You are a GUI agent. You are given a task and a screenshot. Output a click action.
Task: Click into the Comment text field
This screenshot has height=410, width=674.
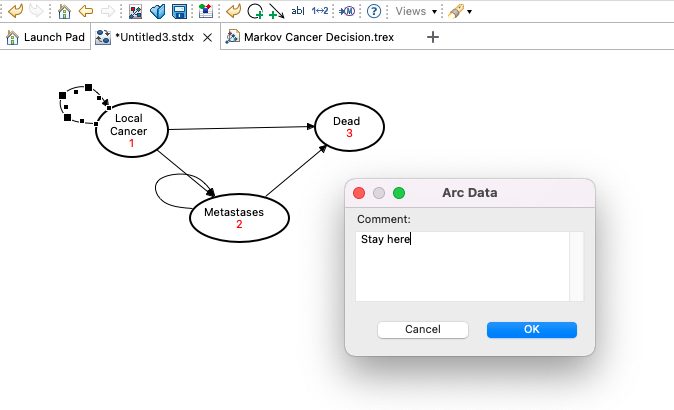(460, 265)
